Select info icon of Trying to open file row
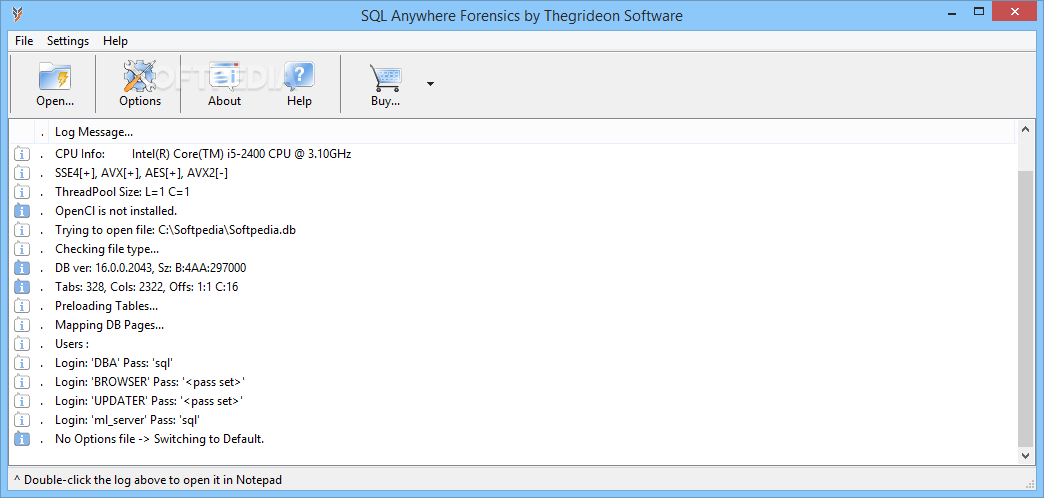Viewport: 1044px width, 498px height. [x=22, y=230]
